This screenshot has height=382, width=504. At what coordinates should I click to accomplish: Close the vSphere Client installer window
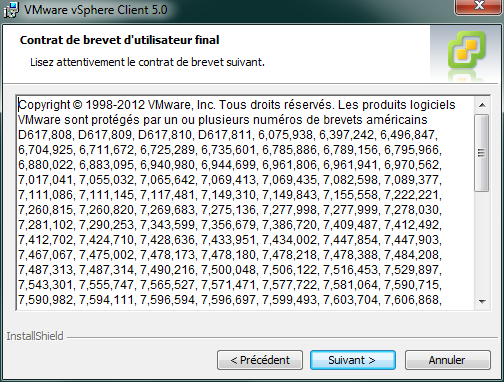(x=479, y=6)
